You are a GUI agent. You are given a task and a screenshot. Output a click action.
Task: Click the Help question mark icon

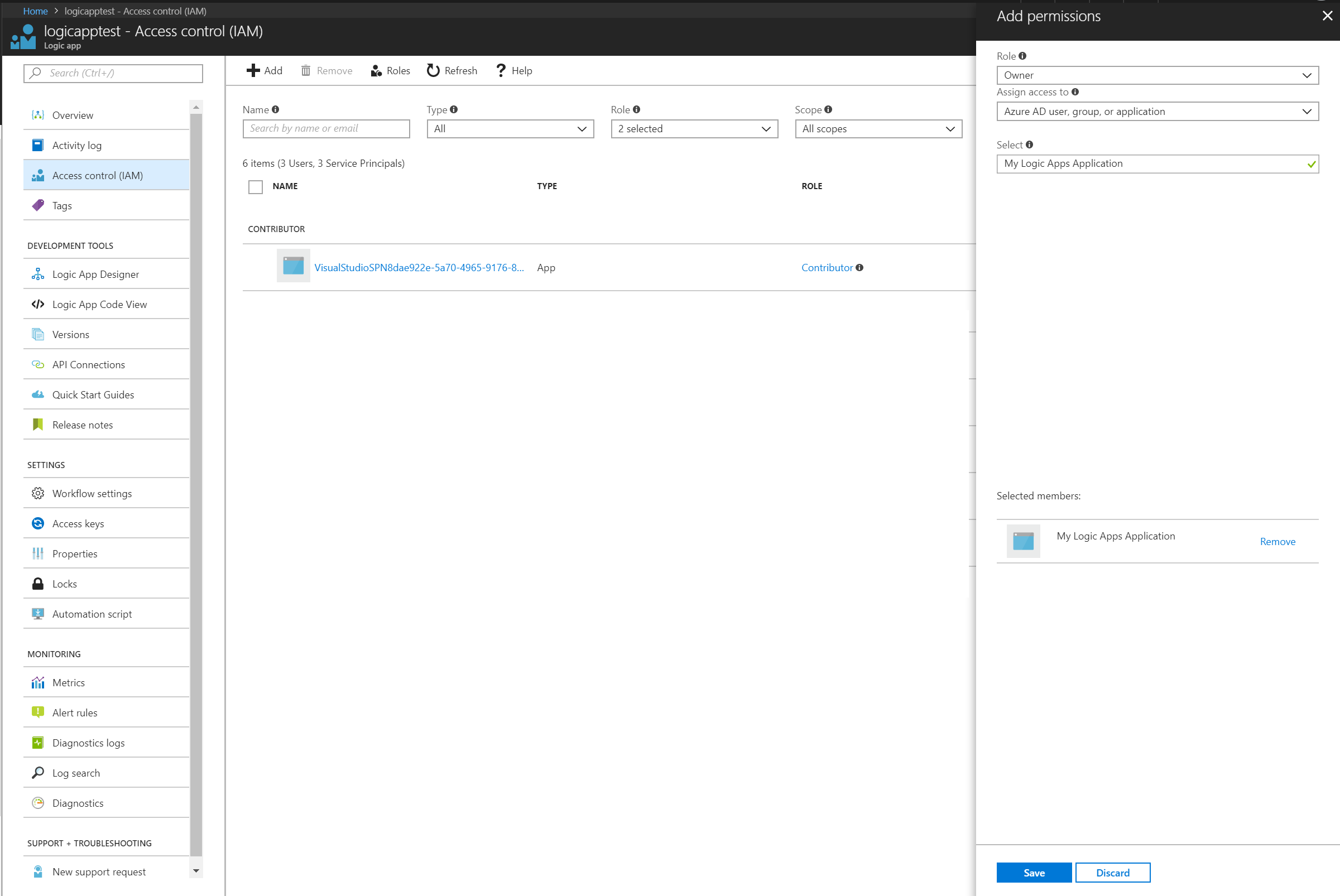[x=501, y=70]
